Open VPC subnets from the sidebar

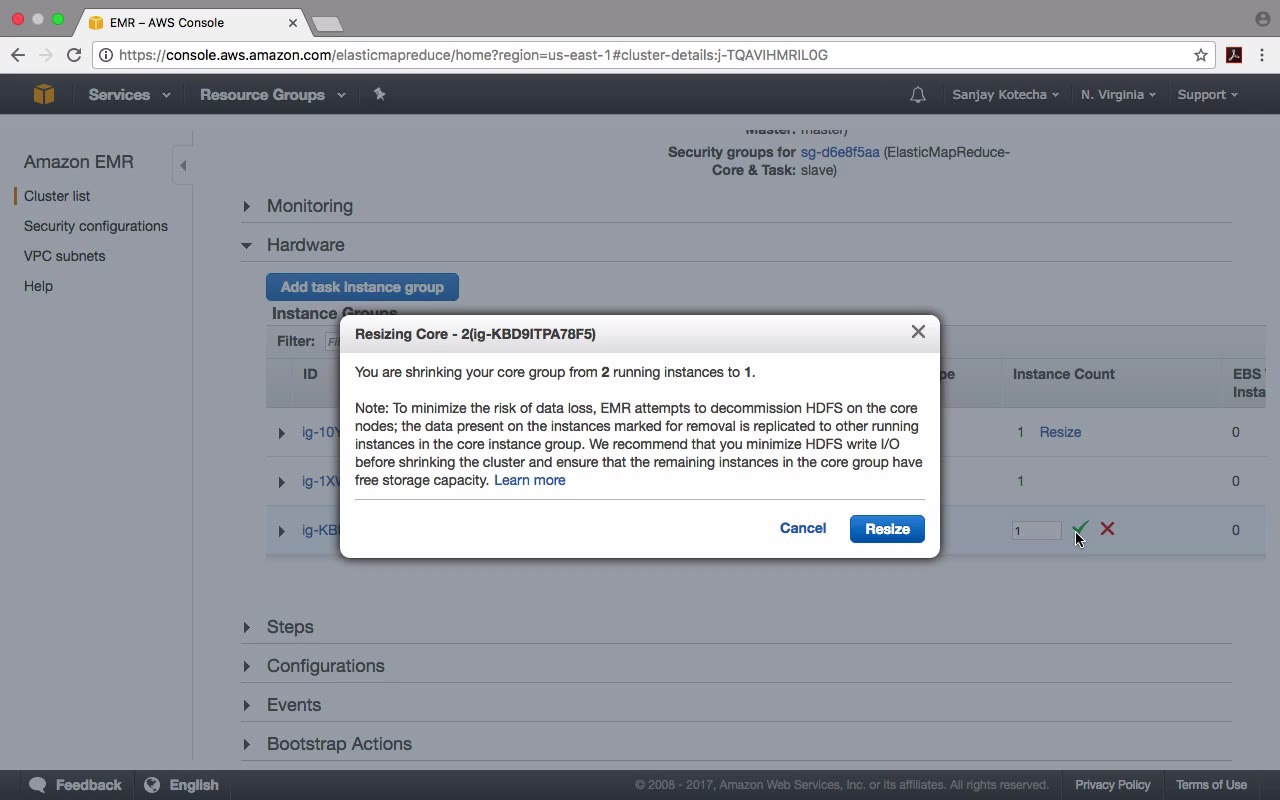click(x=64, y=256)
